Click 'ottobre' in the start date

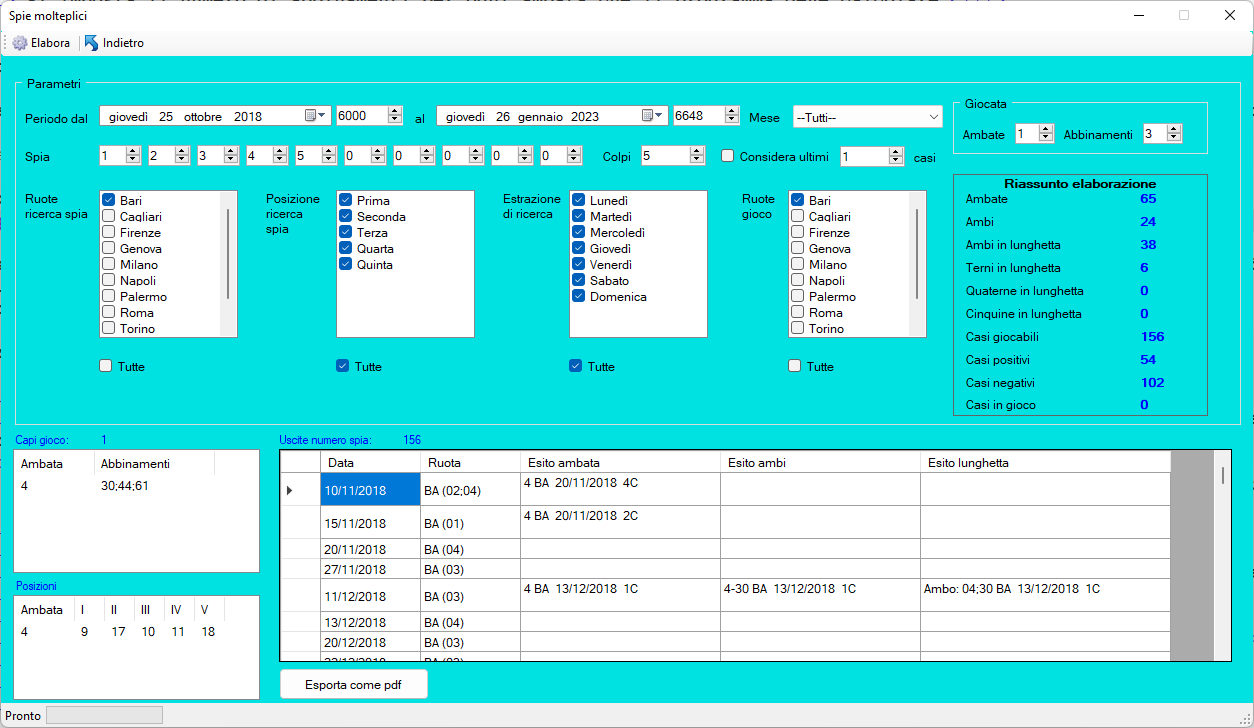(x=204, y=116)
